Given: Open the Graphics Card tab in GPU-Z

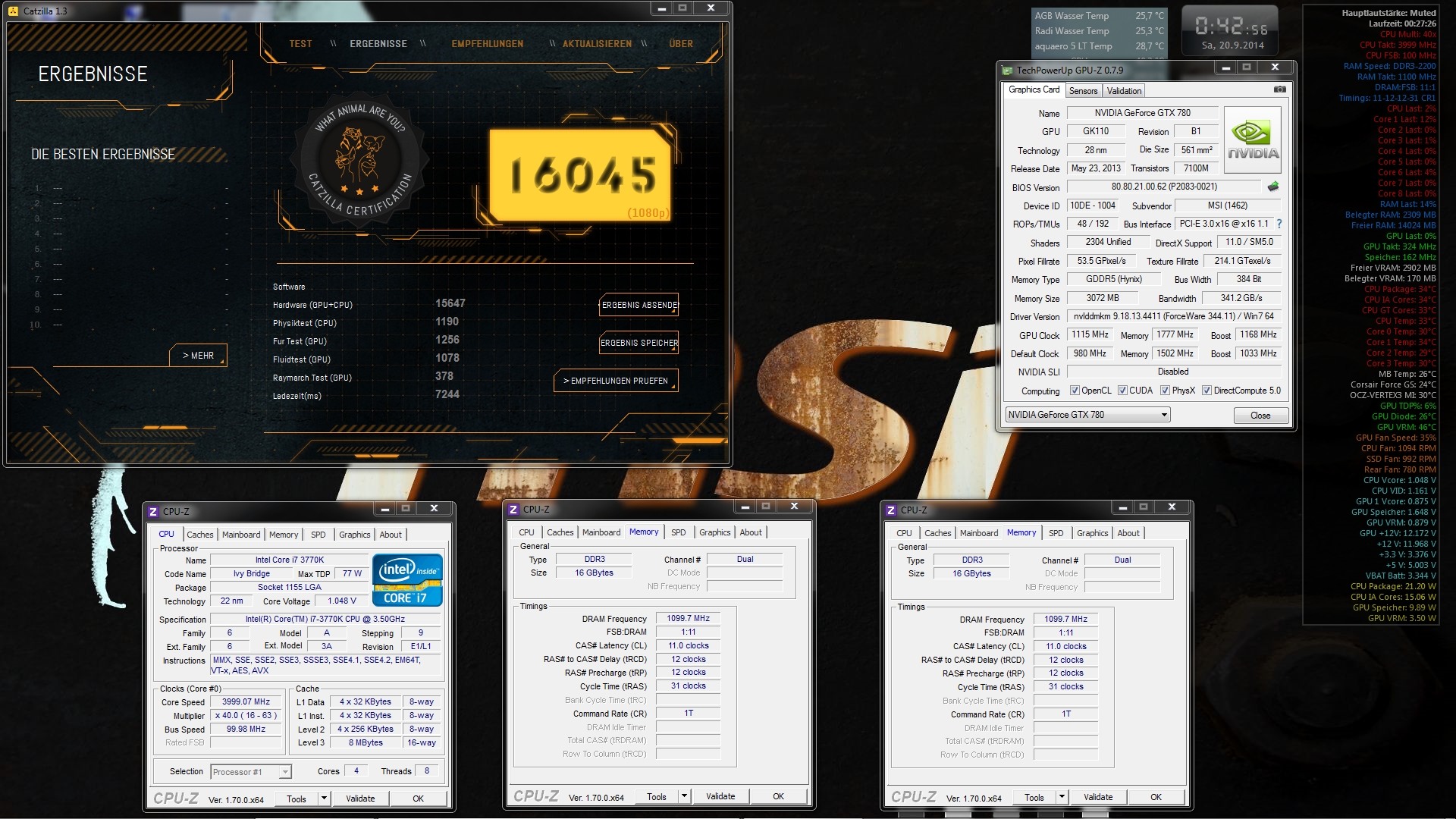Looking at the screenshot, I should 1034,89.
